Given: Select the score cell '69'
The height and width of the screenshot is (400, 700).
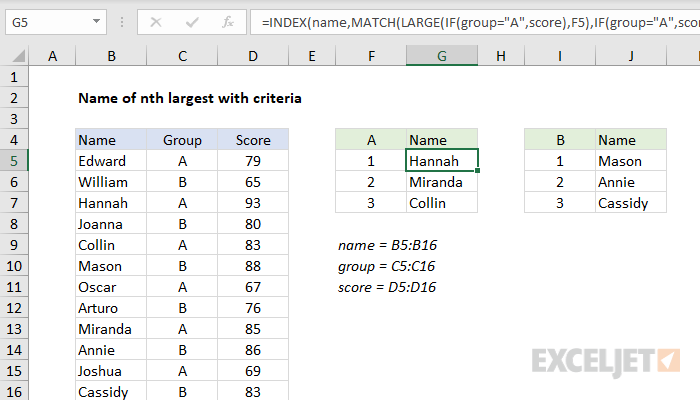Looking at the screenshot, I should click(x=253, y=371).
